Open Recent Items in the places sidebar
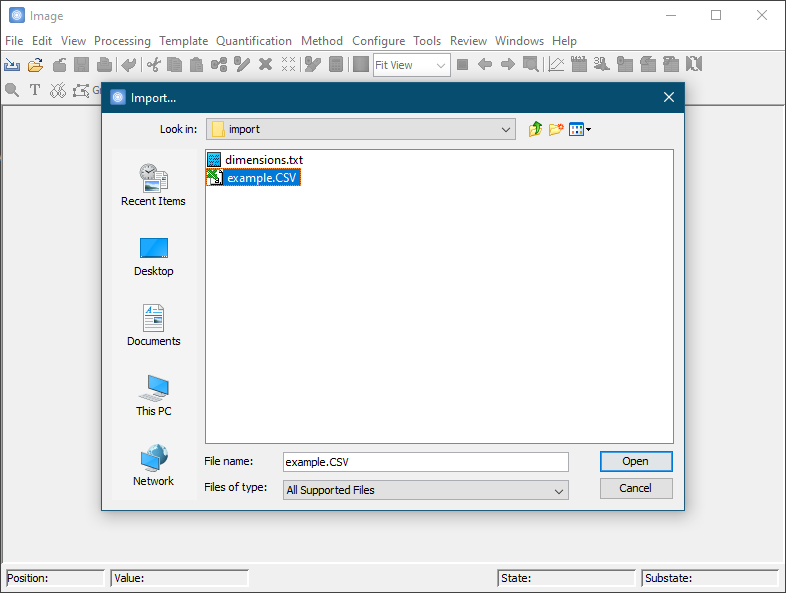Image resolution: width=786 pixels, height=593 pixels. pos(153,185)
